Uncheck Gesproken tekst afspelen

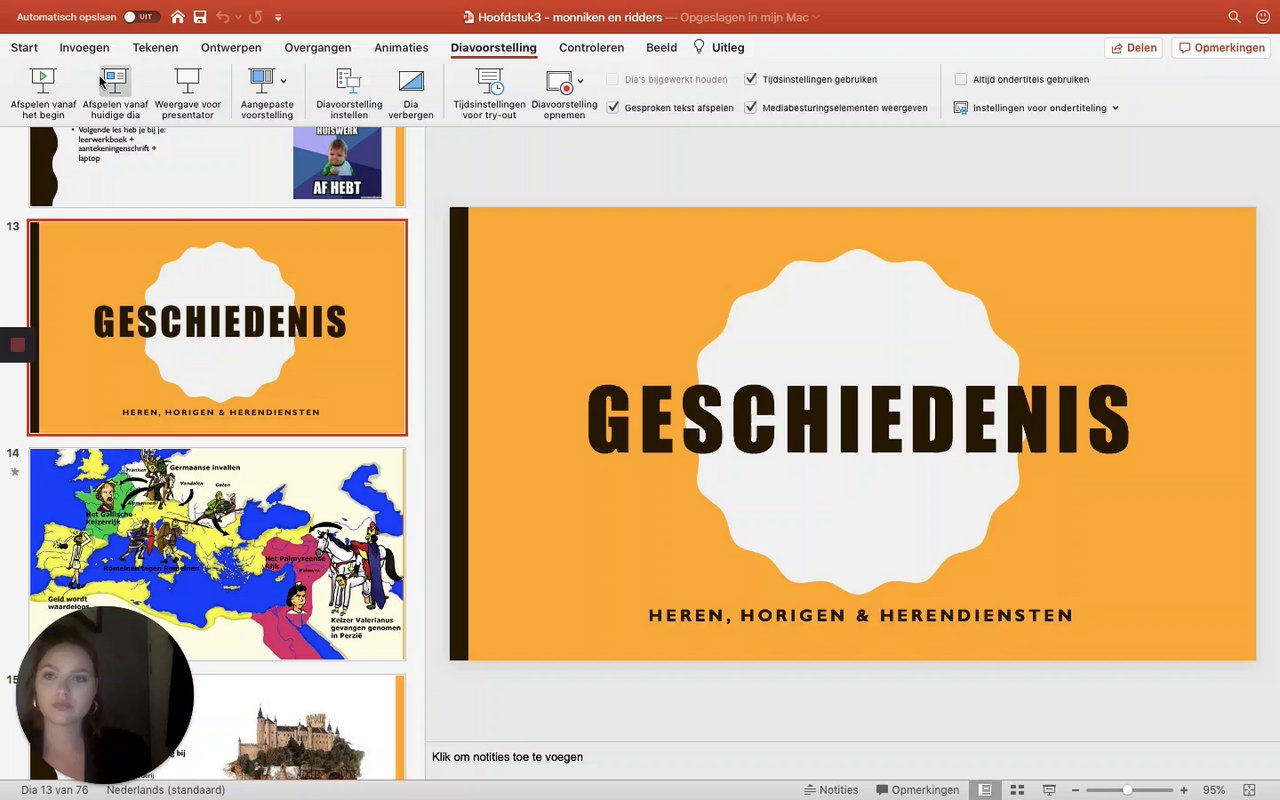click(613, 107)
